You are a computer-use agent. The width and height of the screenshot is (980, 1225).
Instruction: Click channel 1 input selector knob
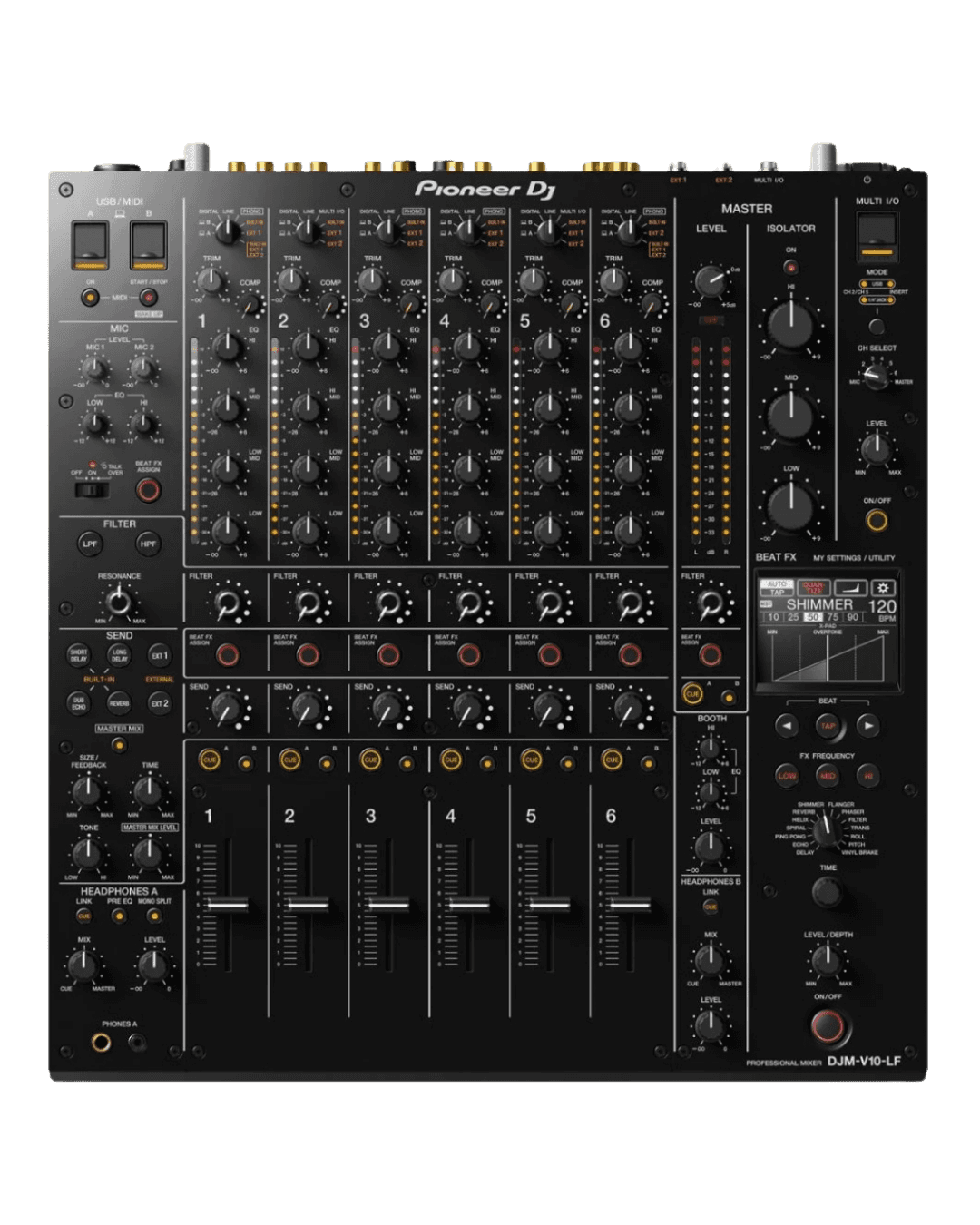coord(227,232)
